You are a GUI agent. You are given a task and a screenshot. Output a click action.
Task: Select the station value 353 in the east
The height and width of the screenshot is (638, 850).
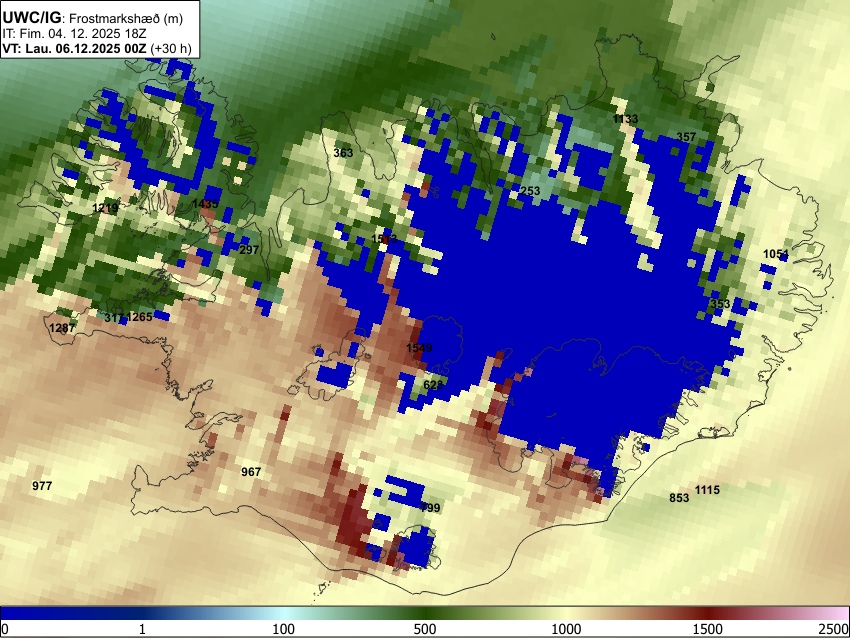tap(720, 304)
